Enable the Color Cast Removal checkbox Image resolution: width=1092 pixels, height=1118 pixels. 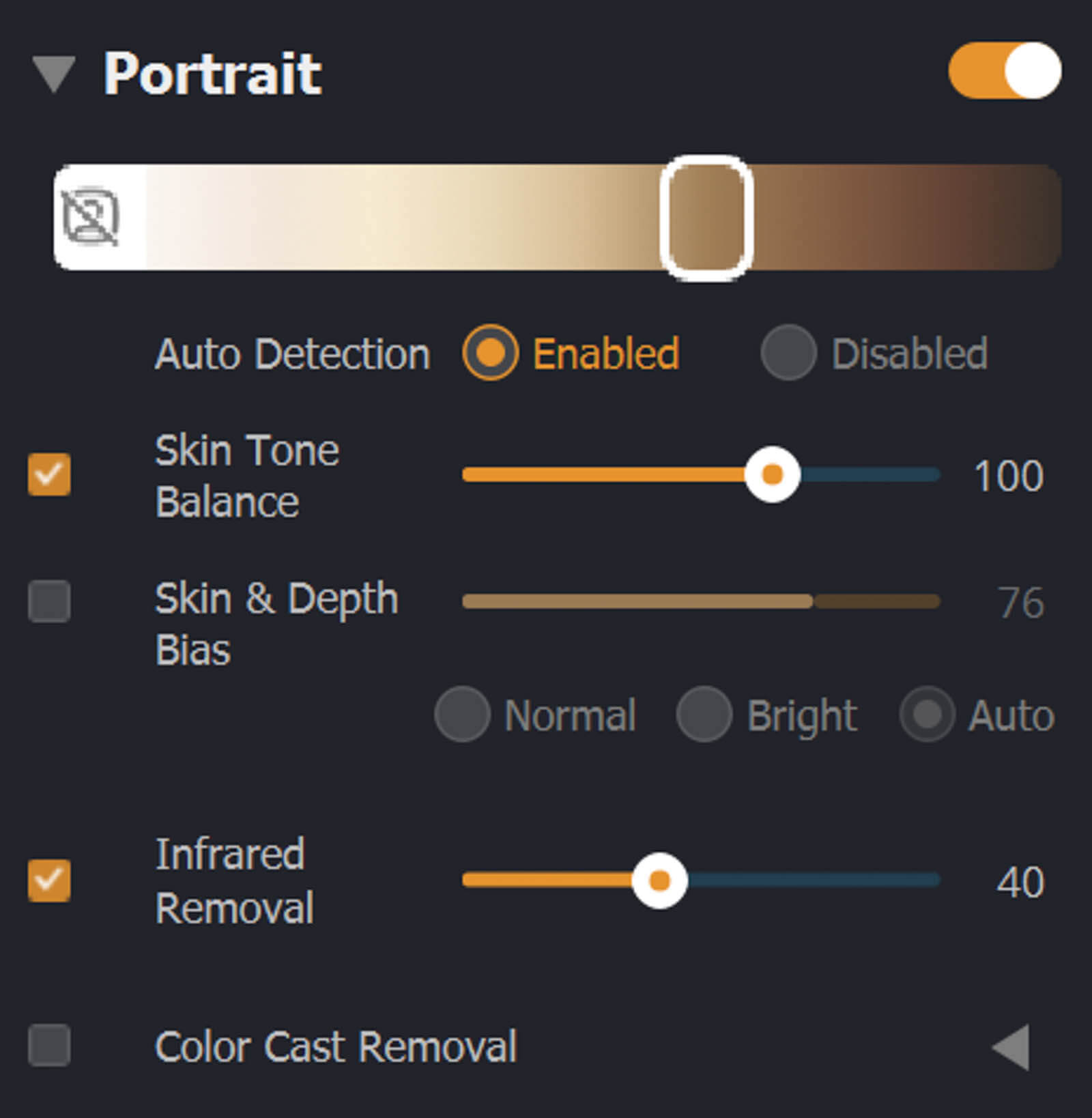click(x=49, y=1045)
